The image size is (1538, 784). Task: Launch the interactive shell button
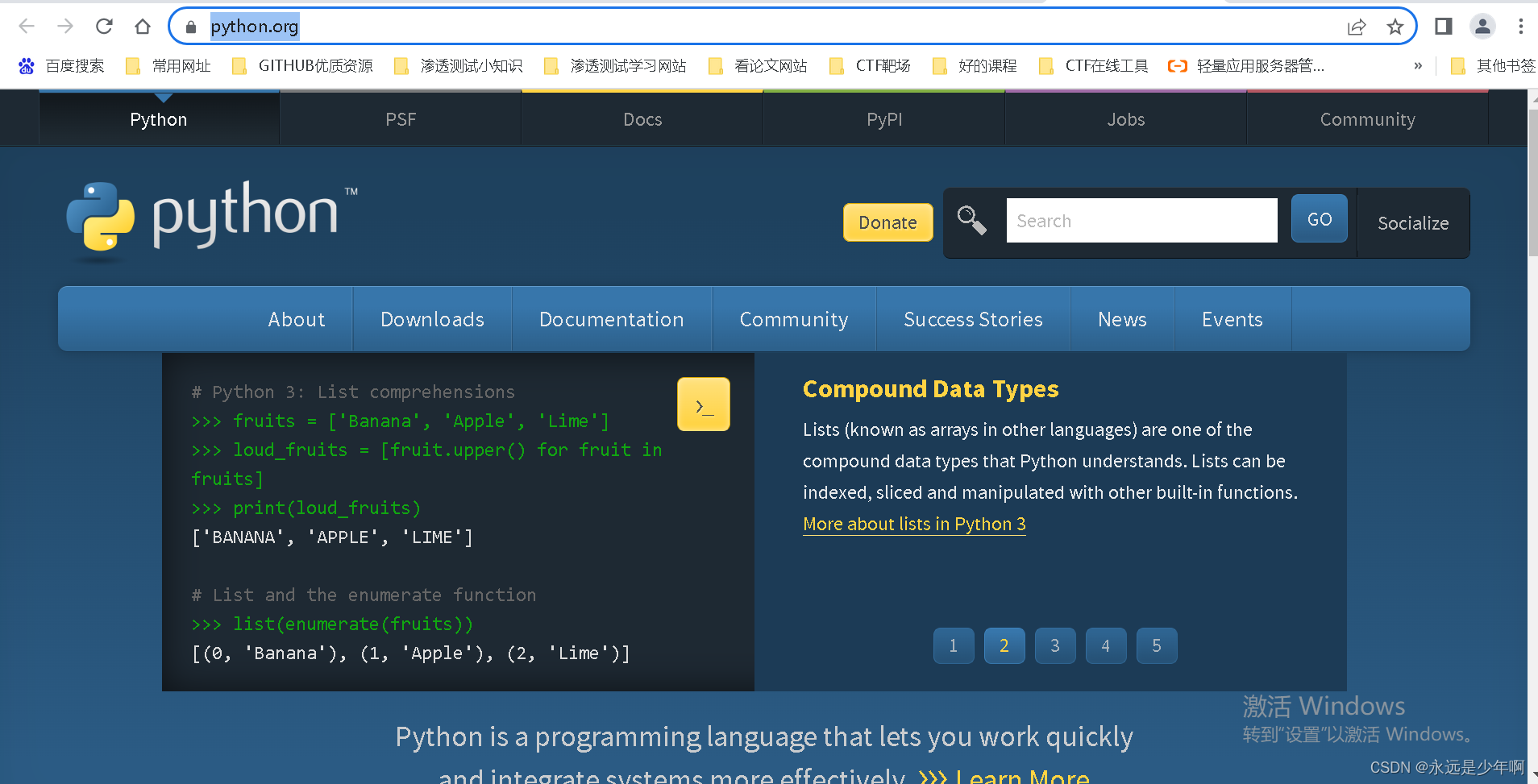[704, 404]
